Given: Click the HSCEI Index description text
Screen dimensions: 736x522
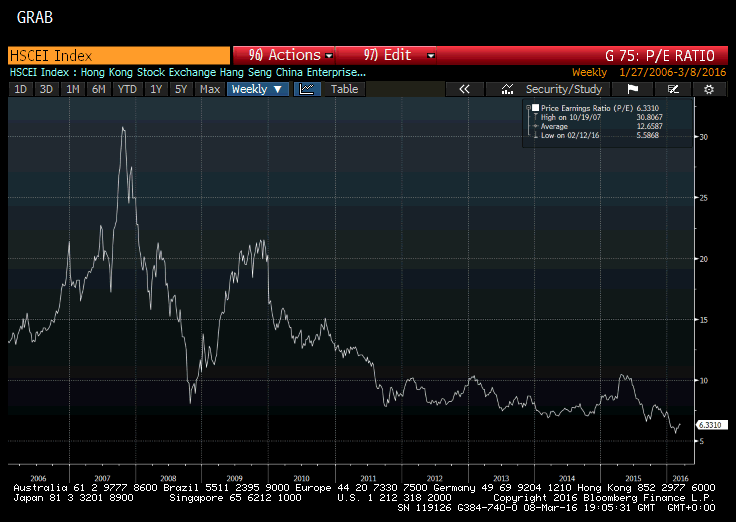Looking at the screenshot, I should 188,72.
